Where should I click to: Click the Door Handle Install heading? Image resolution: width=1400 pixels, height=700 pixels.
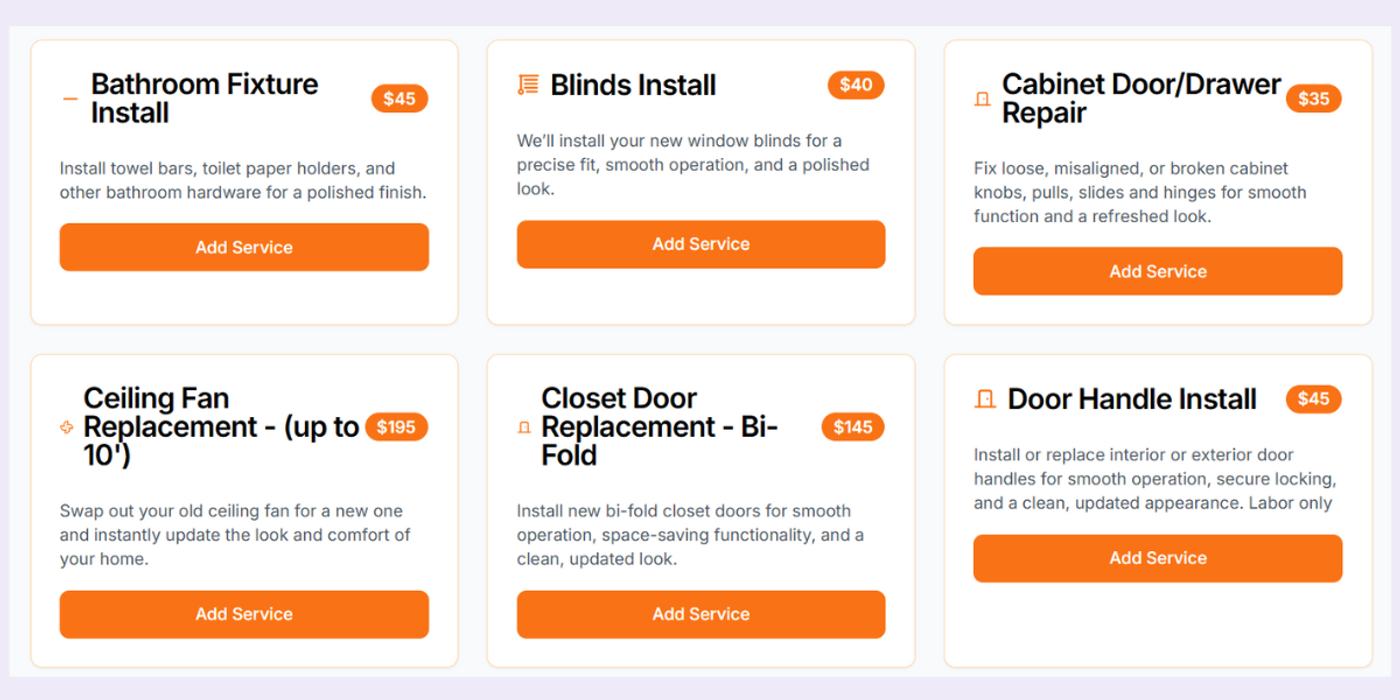tap(1131, 398)
